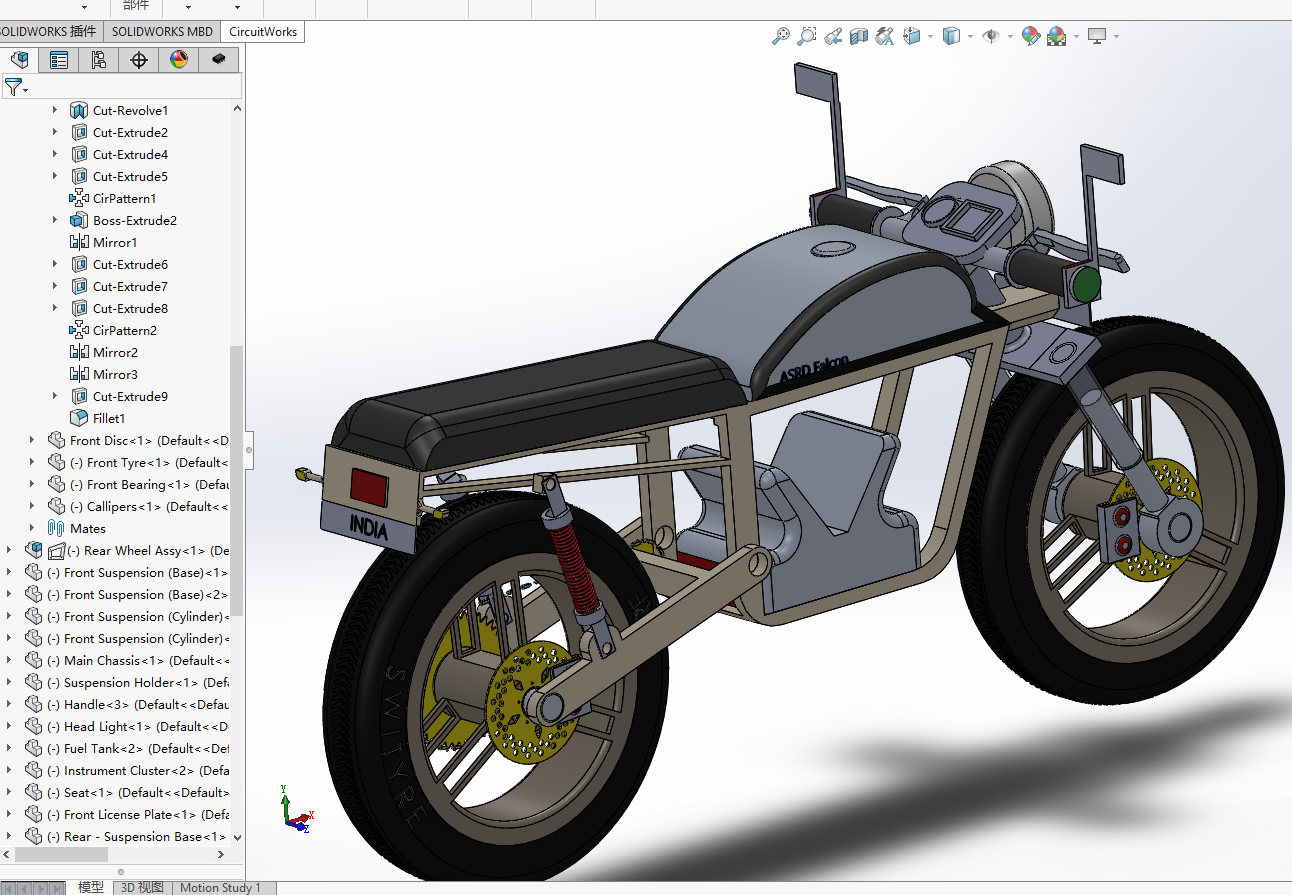Click the Mates paperclip icon
The width and height of the screenshot is (1292, 895).
[x=57, y=528]
